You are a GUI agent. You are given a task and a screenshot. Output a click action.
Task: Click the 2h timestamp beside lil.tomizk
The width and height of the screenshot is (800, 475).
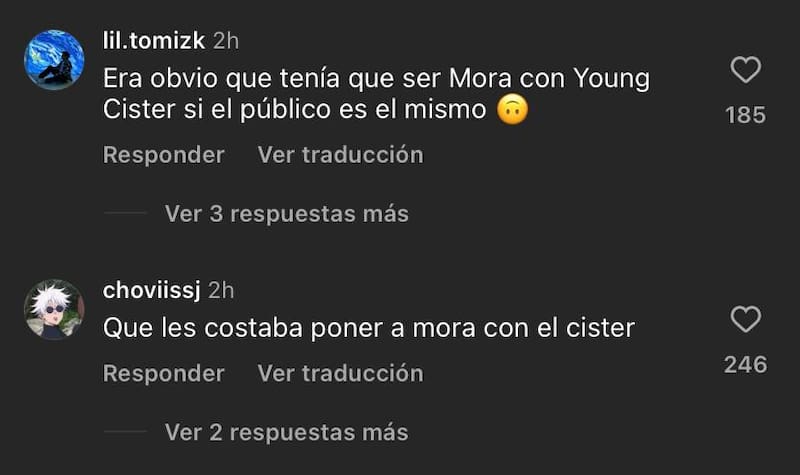tap(225, 41)
